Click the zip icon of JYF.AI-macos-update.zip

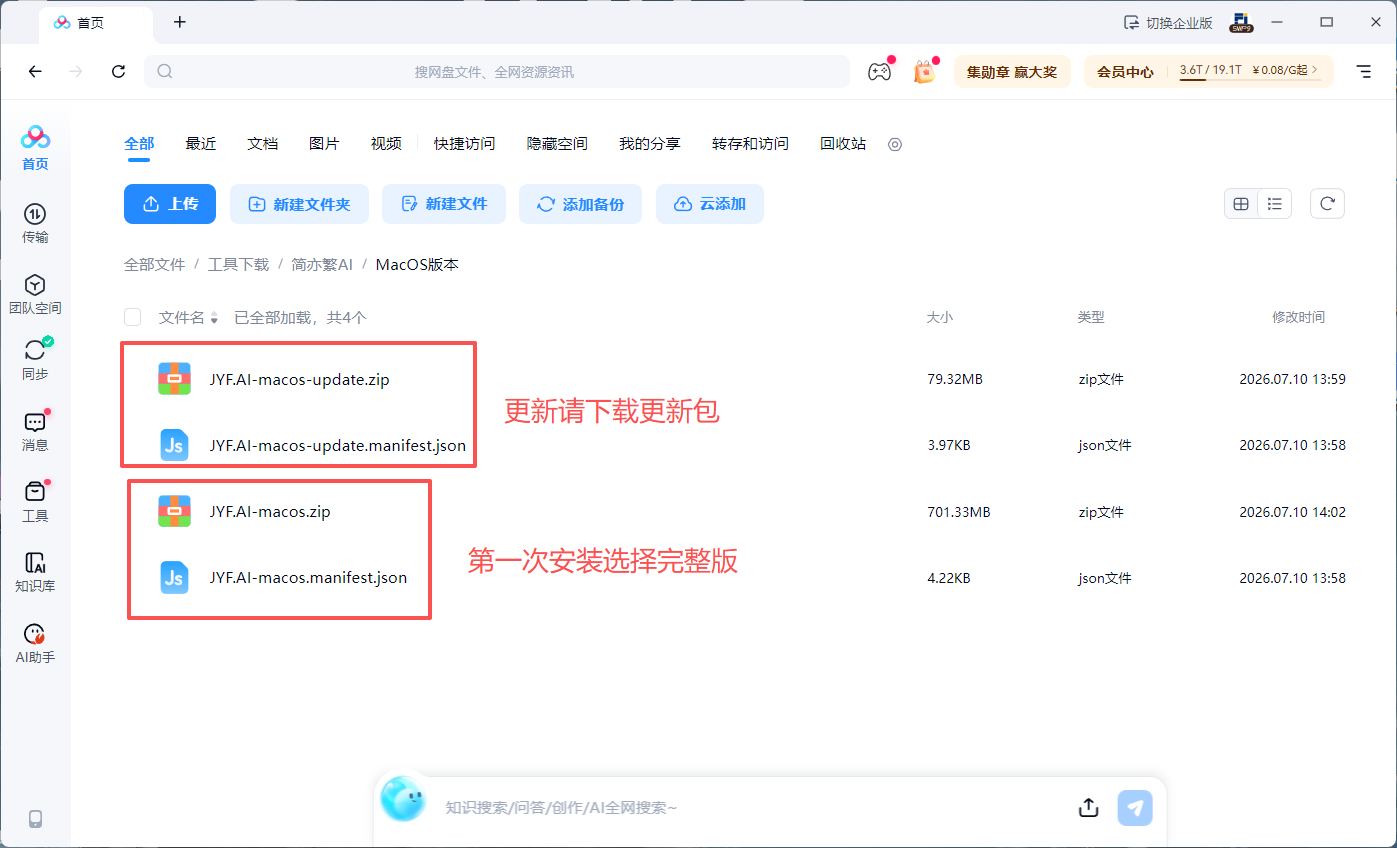(x=174, y=379)
